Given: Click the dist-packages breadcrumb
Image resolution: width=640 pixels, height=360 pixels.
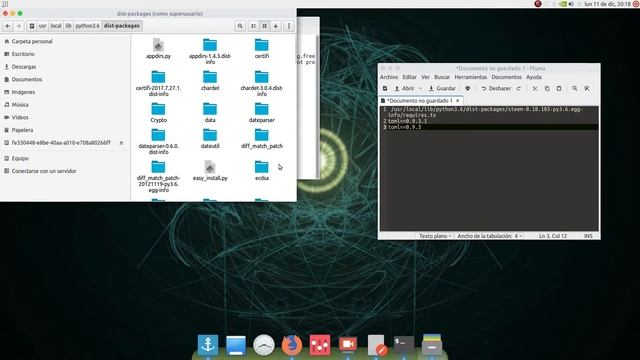Looking at the screenshot, I should coord(122,26).
